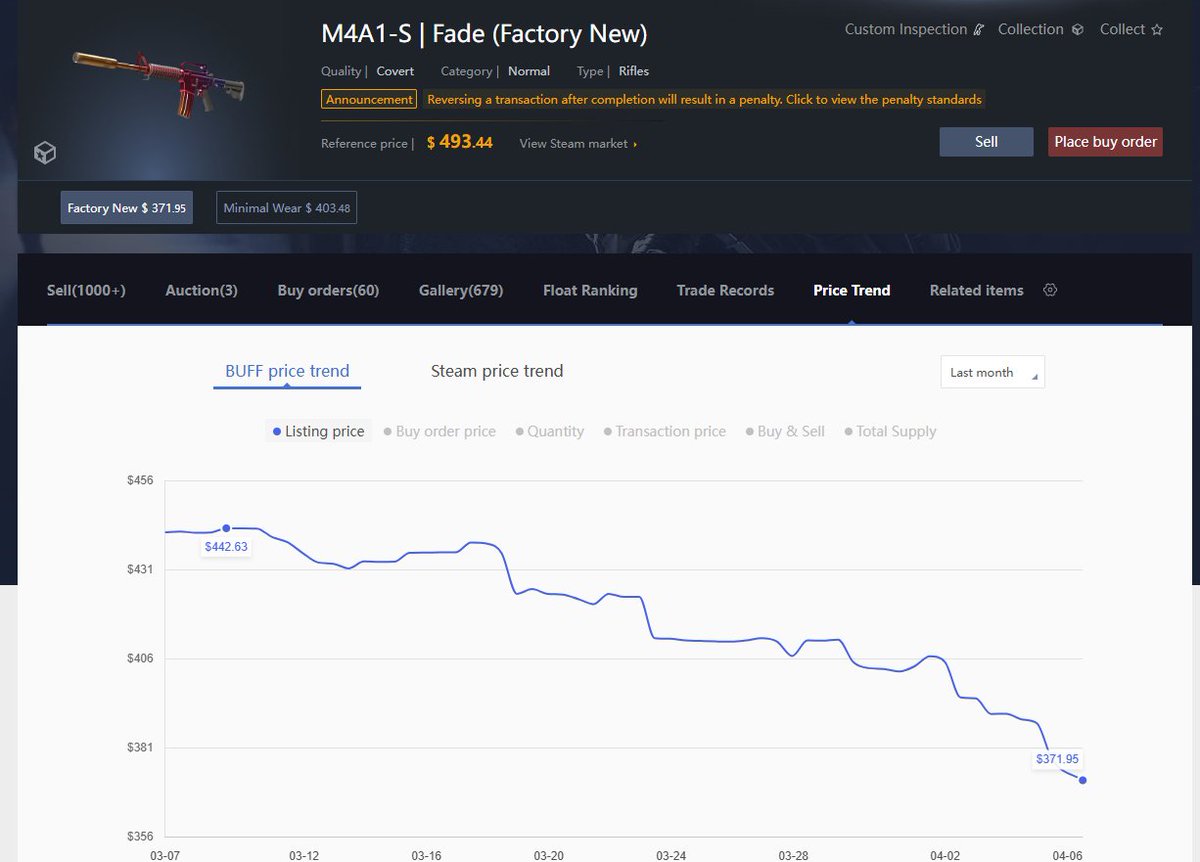Switch to Sell(1000+) tab
The width and height of the screenshot is (1200, 862).
click(x=86, y=290)
